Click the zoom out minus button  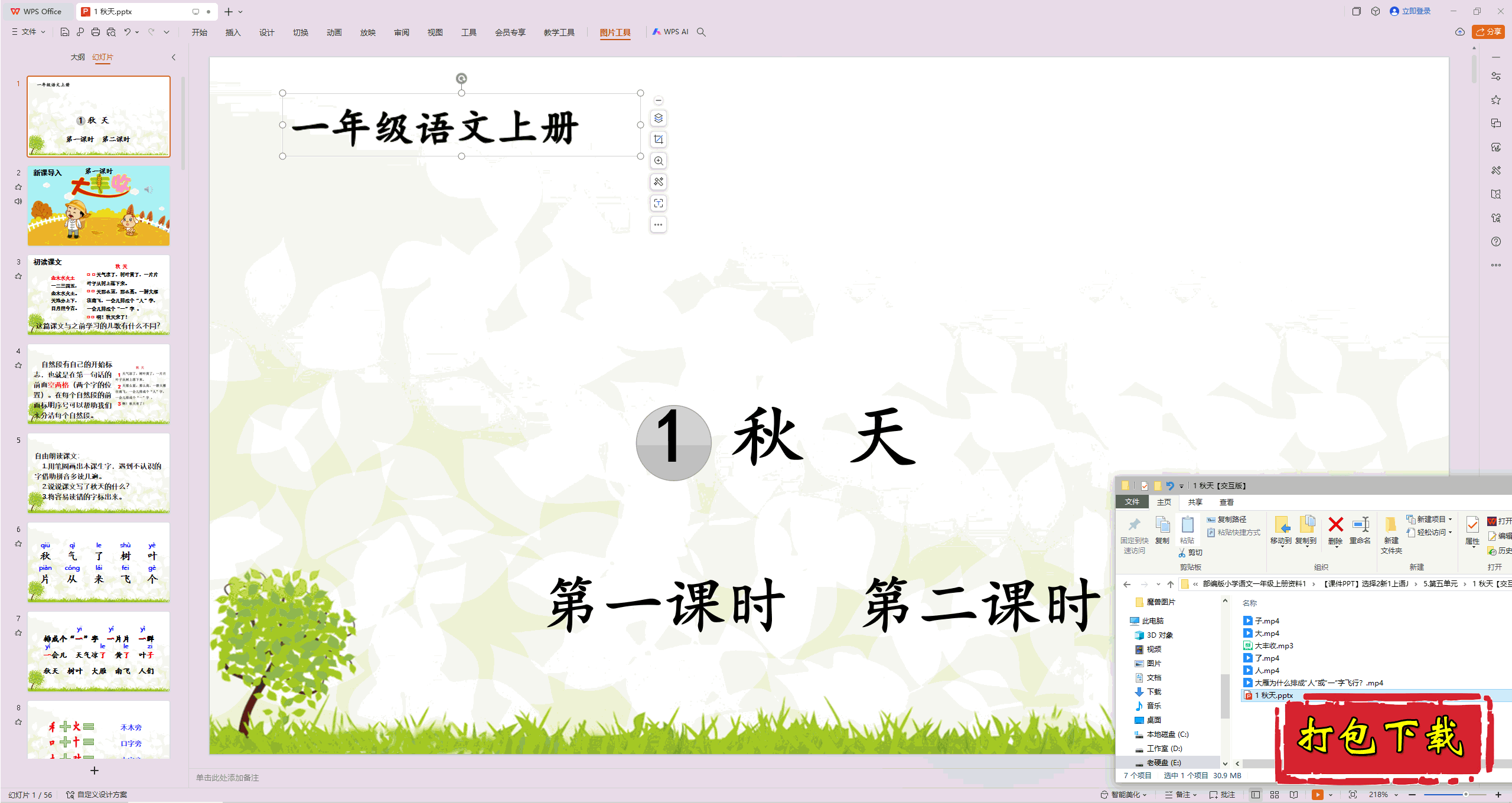1412,795
